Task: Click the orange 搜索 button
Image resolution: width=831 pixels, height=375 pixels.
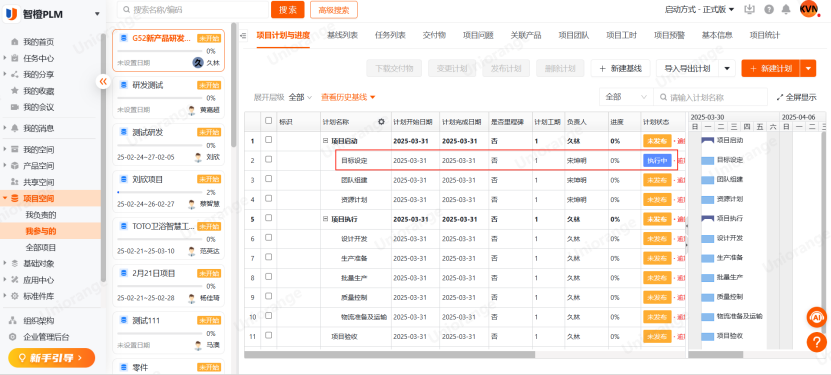Action: 288,10
